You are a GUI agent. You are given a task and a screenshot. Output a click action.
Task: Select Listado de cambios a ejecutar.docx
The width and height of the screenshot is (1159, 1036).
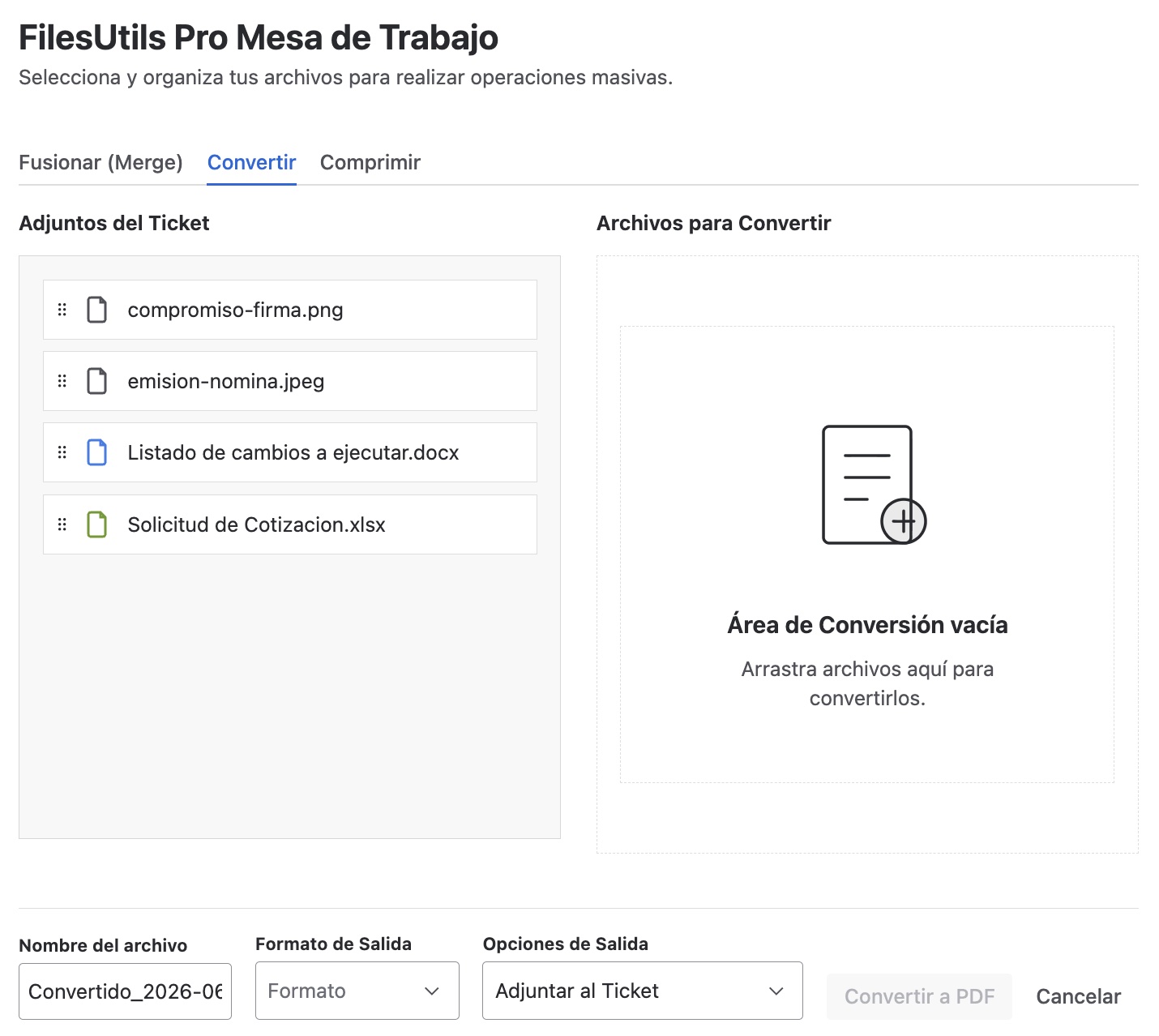[x=293, y=452]
